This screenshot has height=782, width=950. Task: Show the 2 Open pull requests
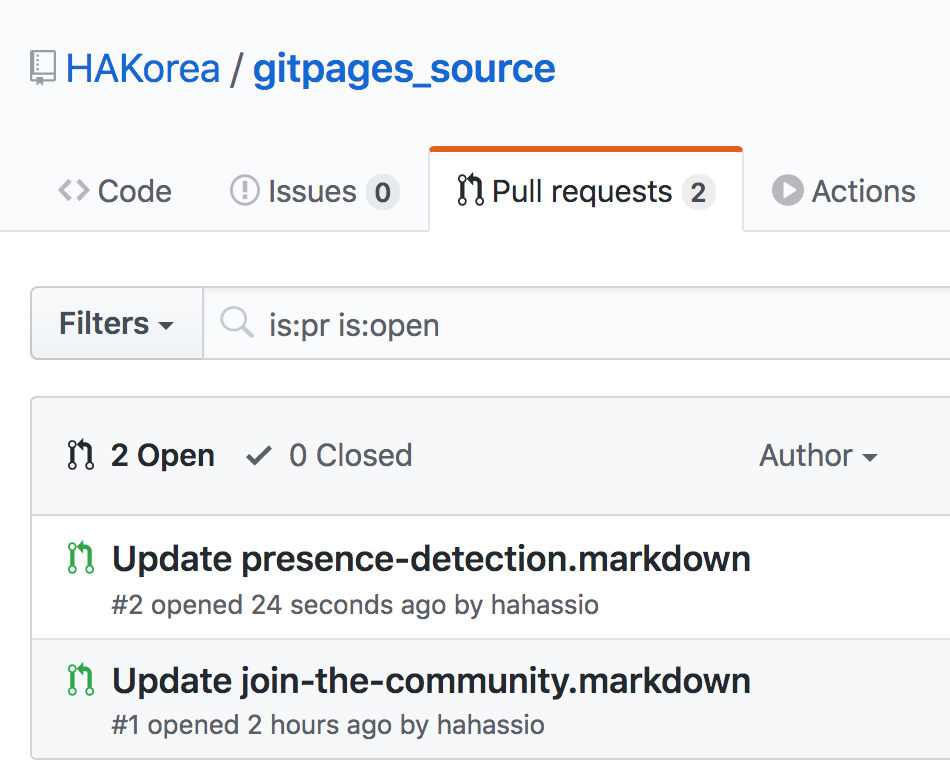(141, 456)
